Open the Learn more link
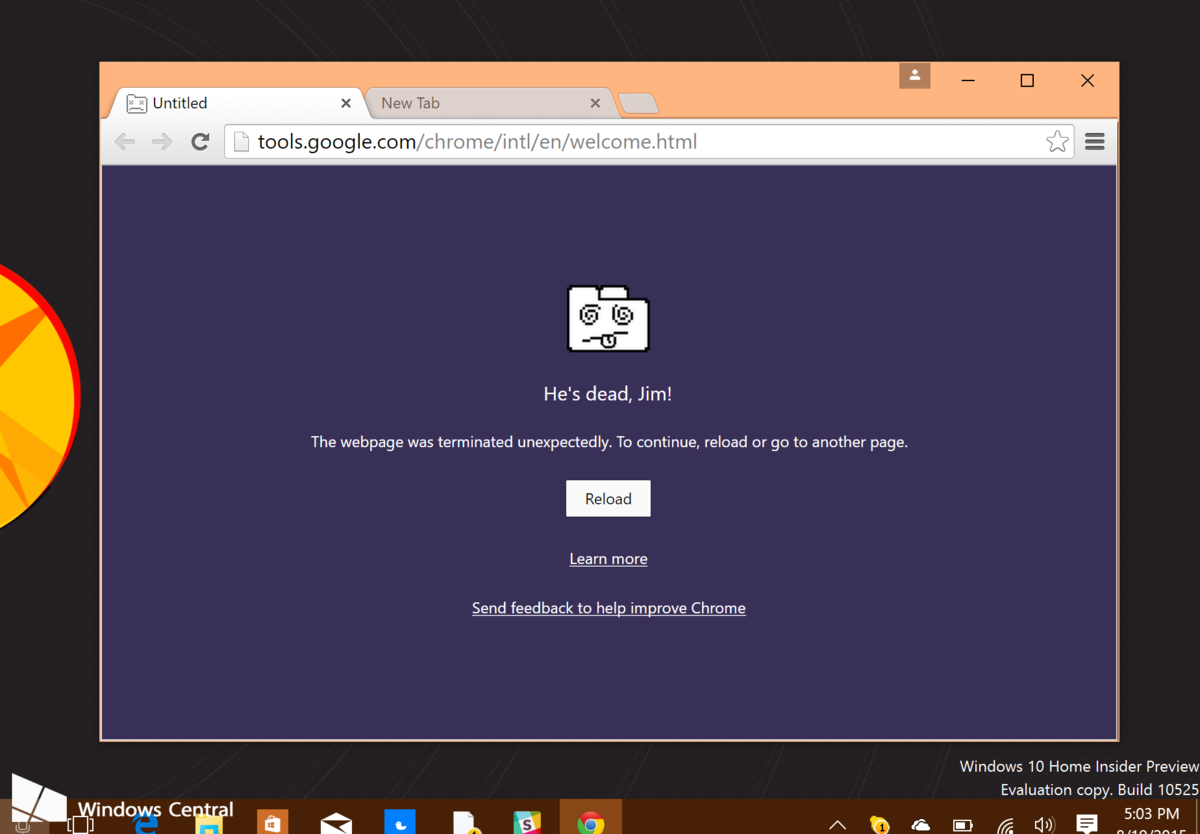Viewport: 1200px width, 834px height. coord(608,559)
